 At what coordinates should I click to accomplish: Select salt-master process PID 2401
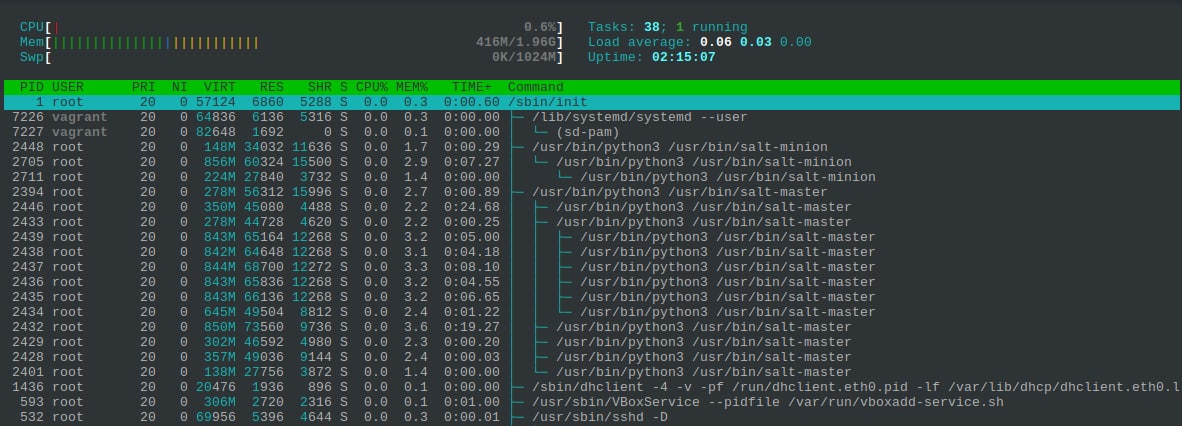point(591,372)
